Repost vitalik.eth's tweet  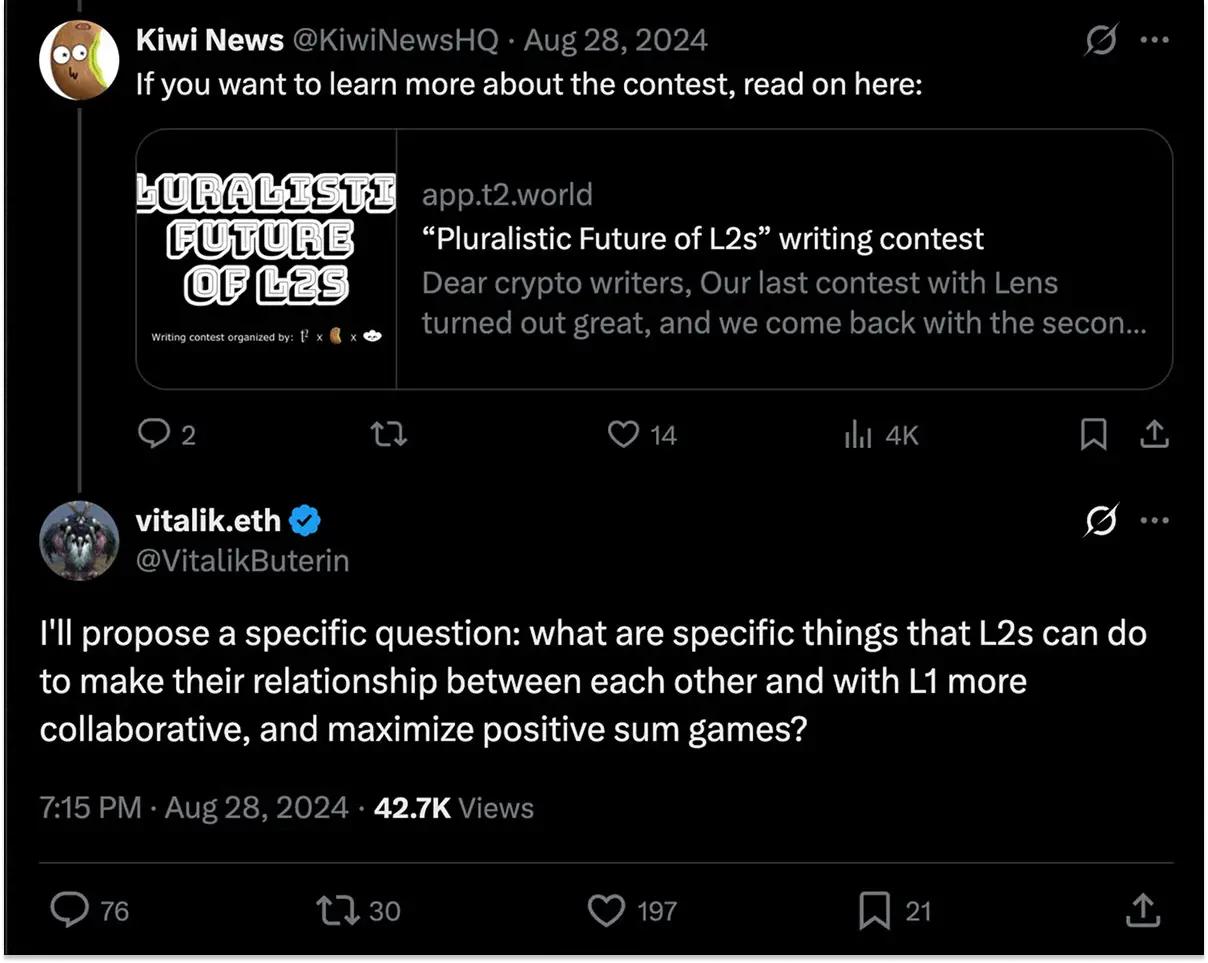pyautogui.click(x=336, y=909)
